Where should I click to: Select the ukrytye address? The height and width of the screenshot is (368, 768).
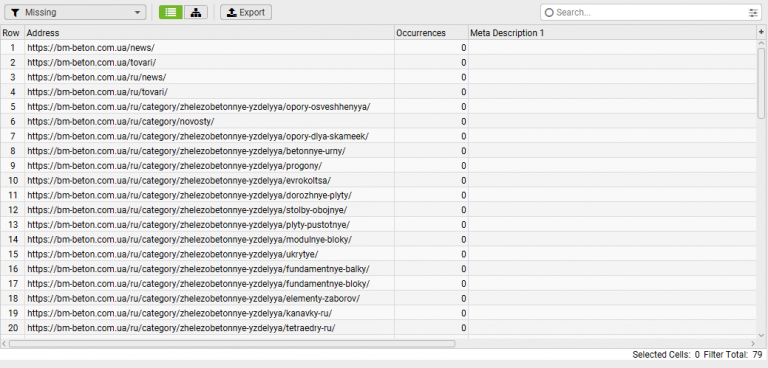(173, 254)
